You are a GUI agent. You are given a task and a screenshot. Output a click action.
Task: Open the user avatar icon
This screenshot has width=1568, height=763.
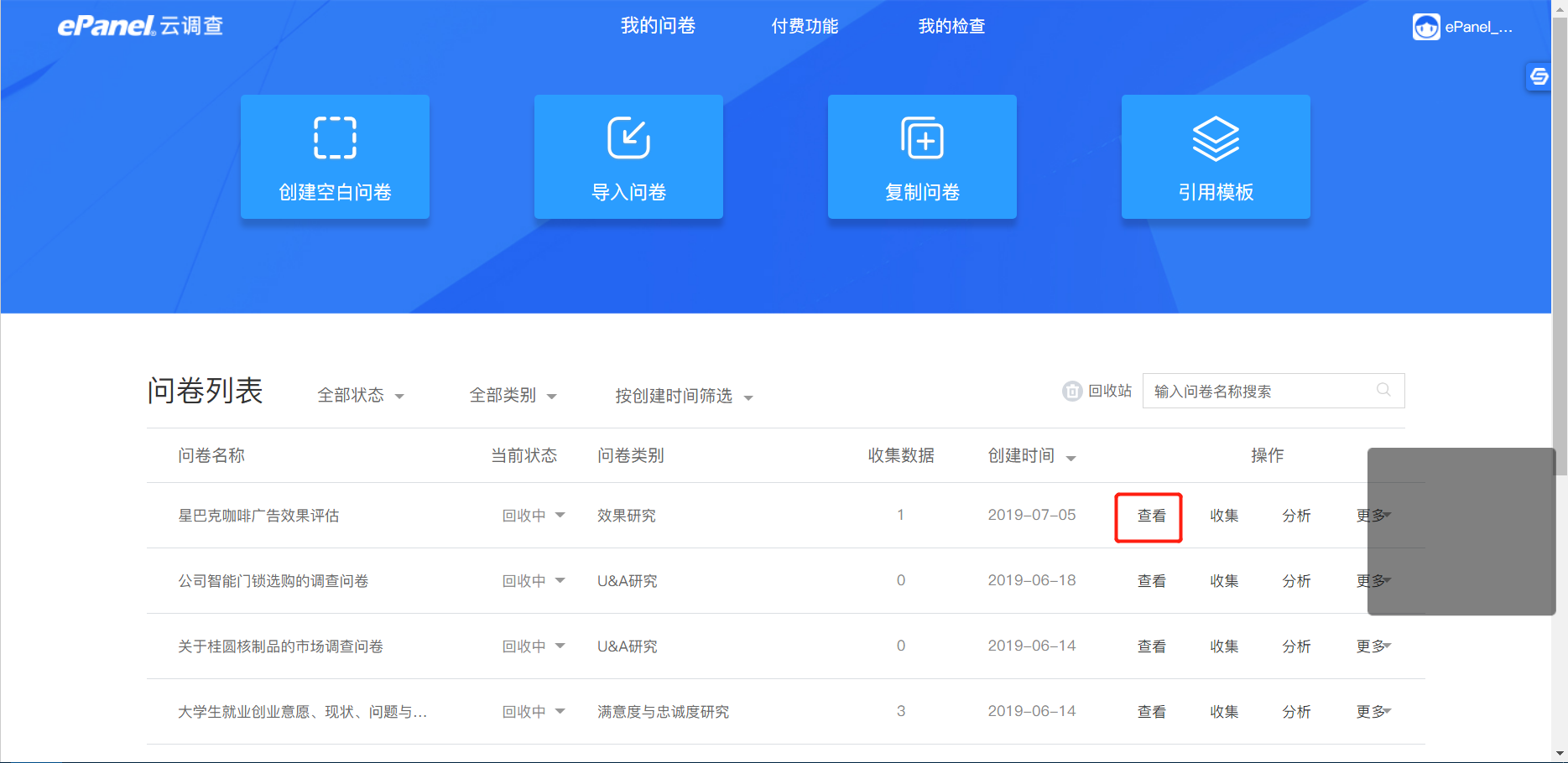pos(1426,27)
